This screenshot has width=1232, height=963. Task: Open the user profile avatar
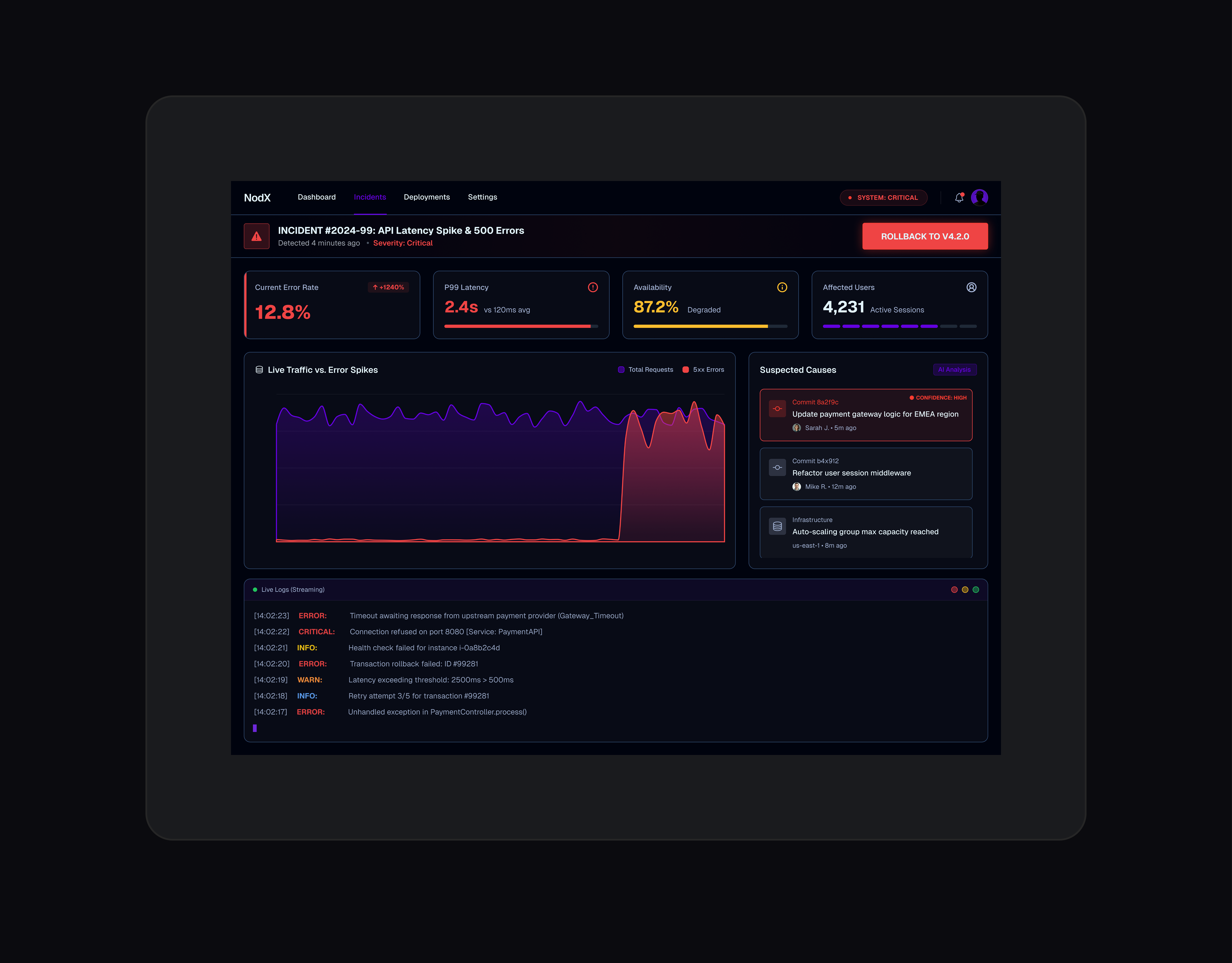point(979,198)
